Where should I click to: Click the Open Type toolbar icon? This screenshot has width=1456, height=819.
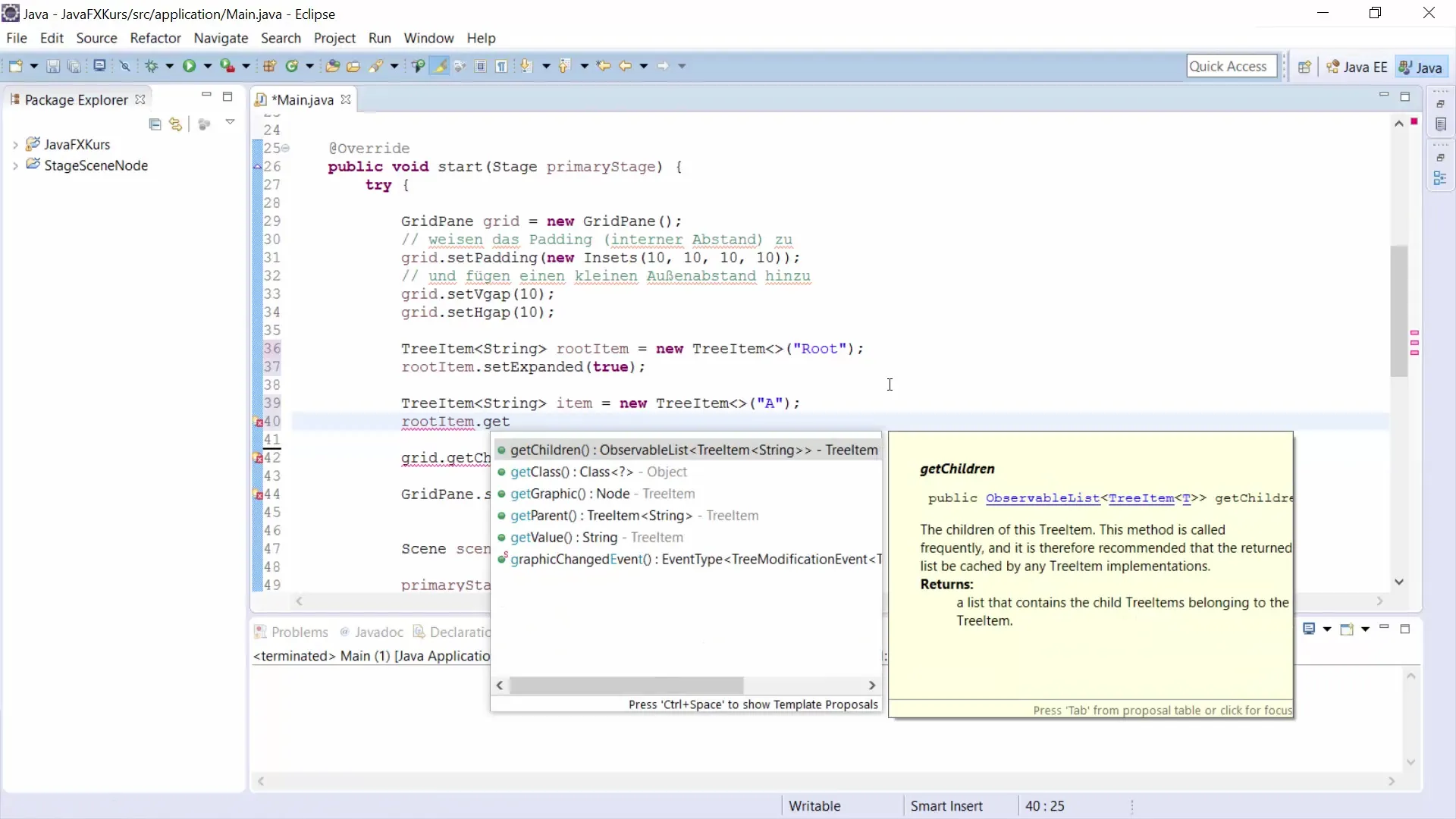332,66
